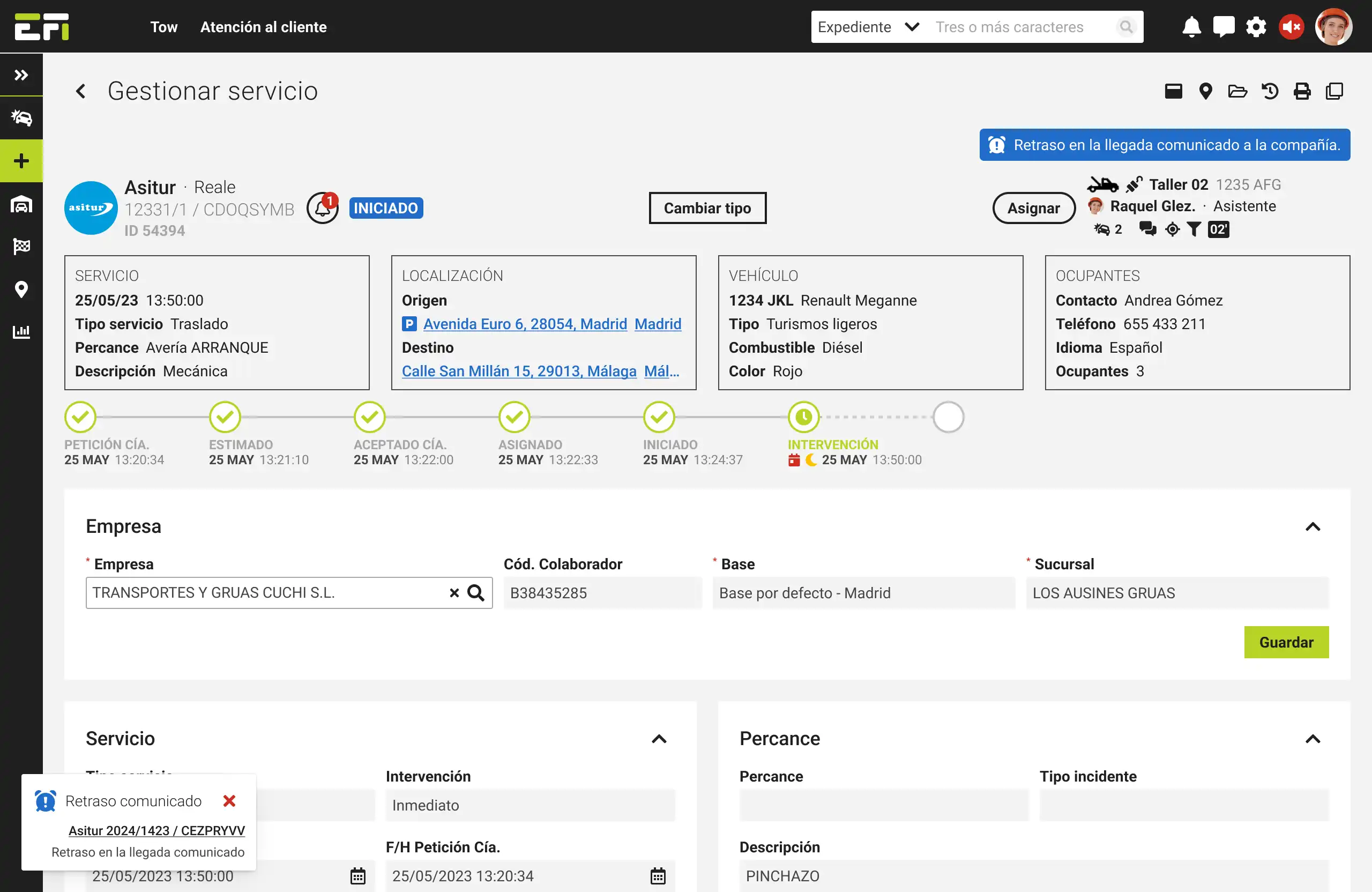Click the location pin in page toolbar
Screen dimensions: 1372x892
1205,91
